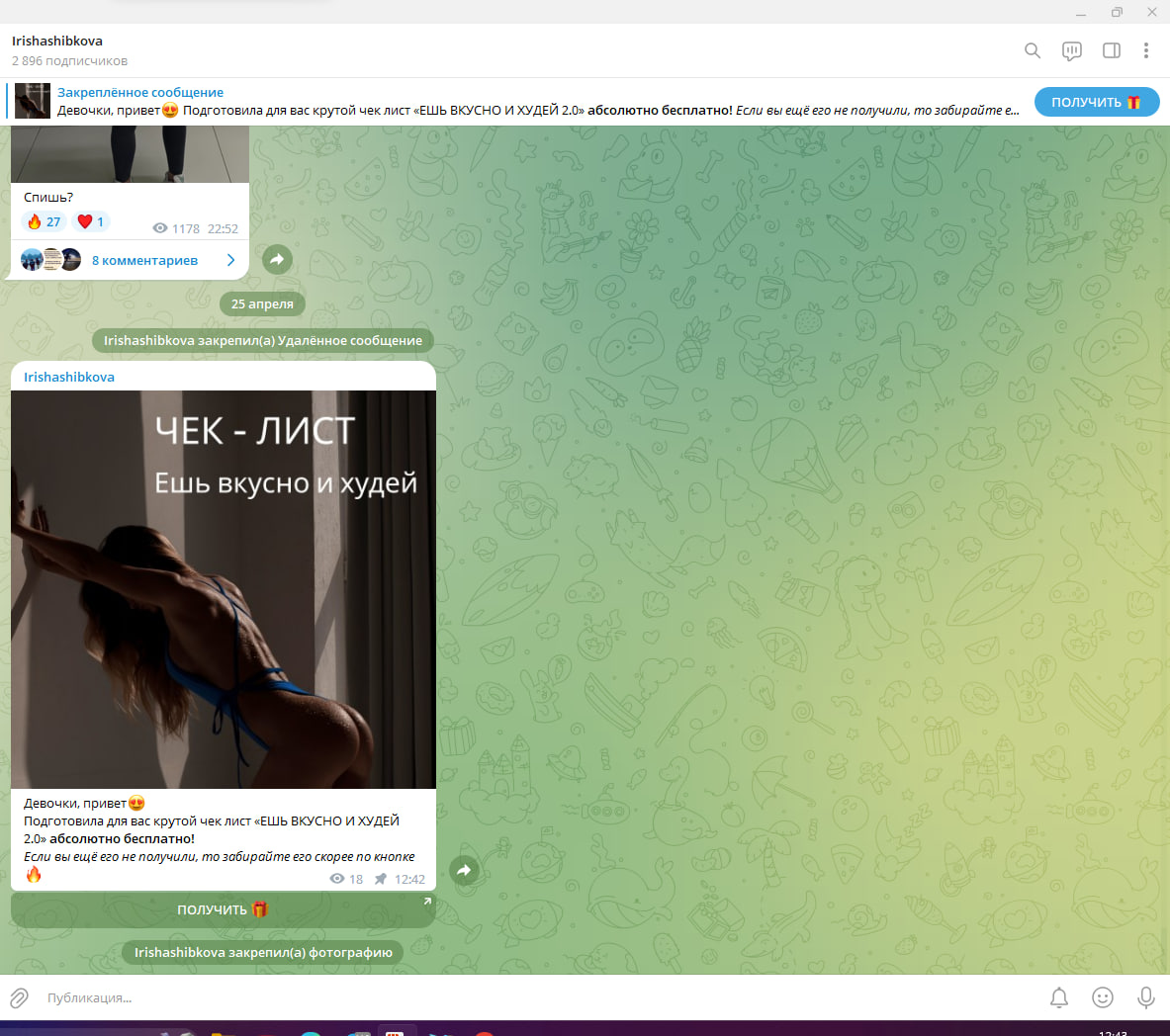Screen dimensions: 1170x1036
Task: Minimize the Telegram window
Action: click(1080, 13)
